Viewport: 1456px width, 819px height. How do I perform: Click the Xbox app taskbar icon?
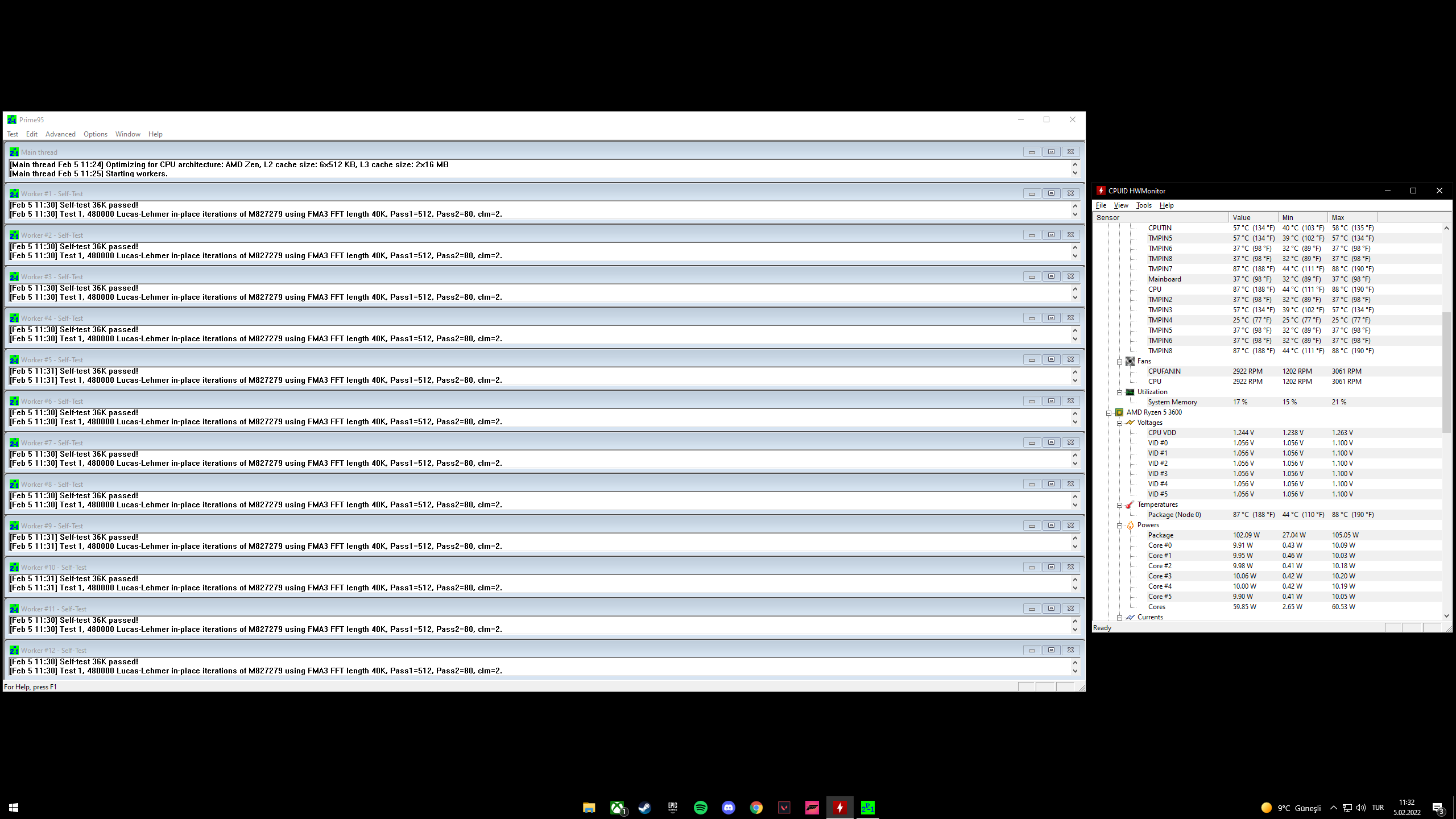point(617,808)
